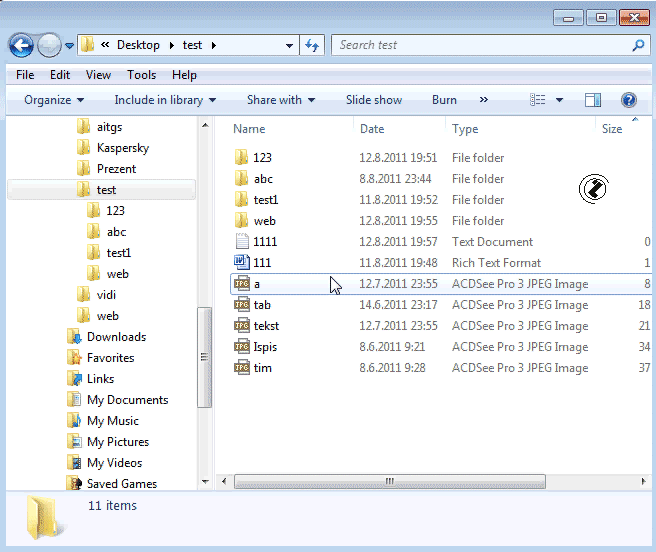Image resolution: width=656 pixels, height=552 pixels.
Task: Open the Tools menu
Action: (141, 75)
